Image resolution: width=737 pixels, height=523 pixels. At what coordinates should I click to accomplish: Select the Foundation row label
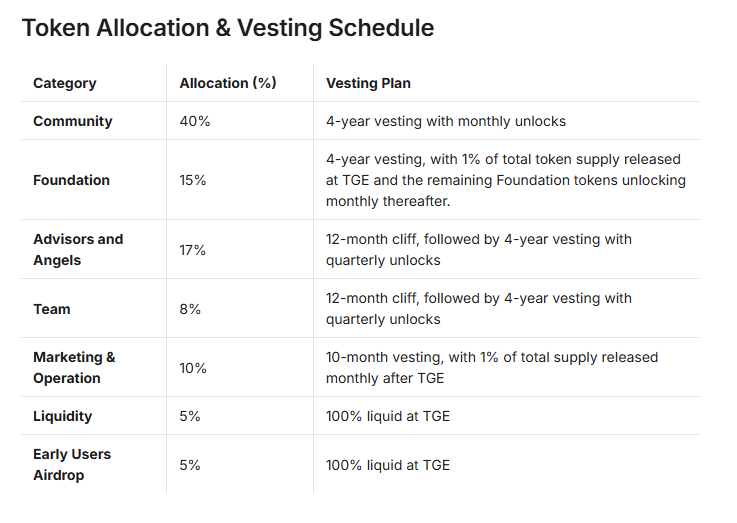72,180
